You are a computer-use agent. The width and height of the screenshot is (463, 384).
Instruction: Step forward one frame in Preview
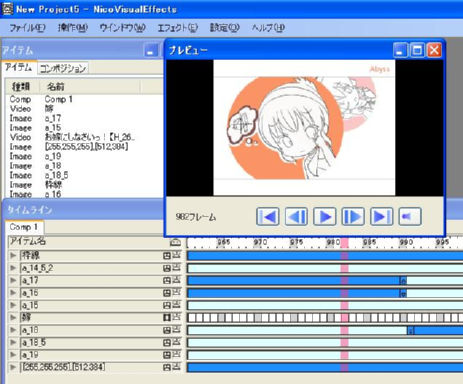point(353,217)
